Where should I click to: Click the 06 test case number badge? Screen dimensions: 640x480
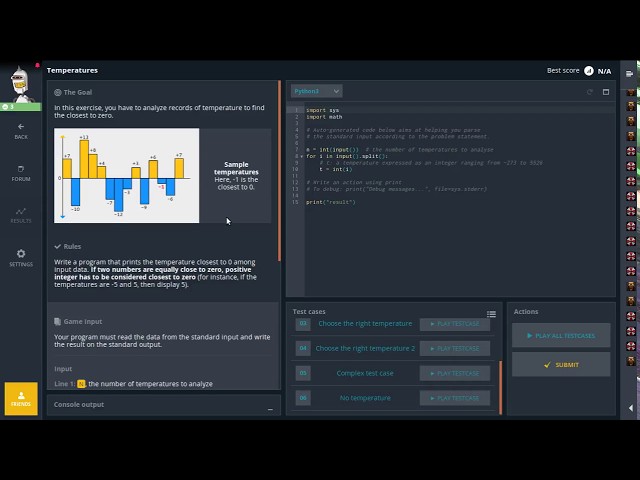click(303, 398)
